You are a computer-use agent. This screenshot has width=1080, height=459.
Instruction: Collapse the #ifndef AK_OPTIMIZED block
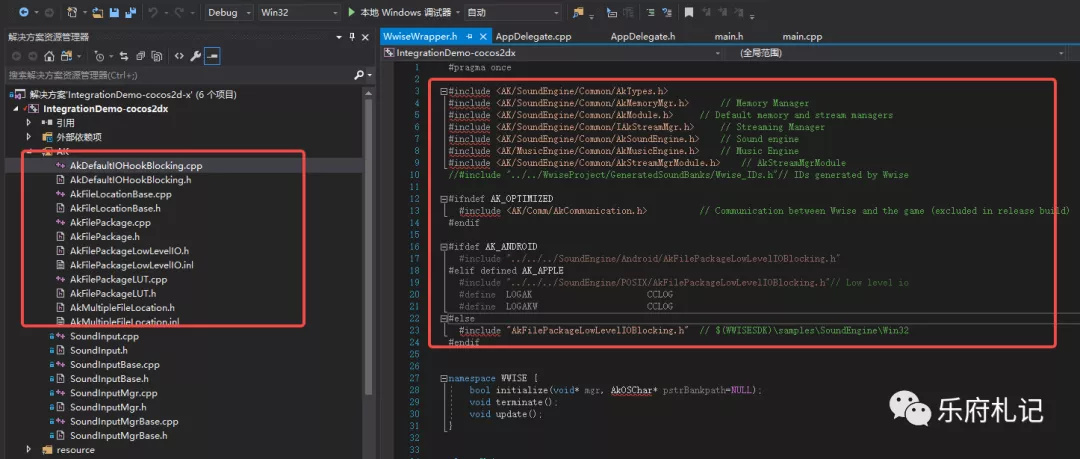[444, 198]
